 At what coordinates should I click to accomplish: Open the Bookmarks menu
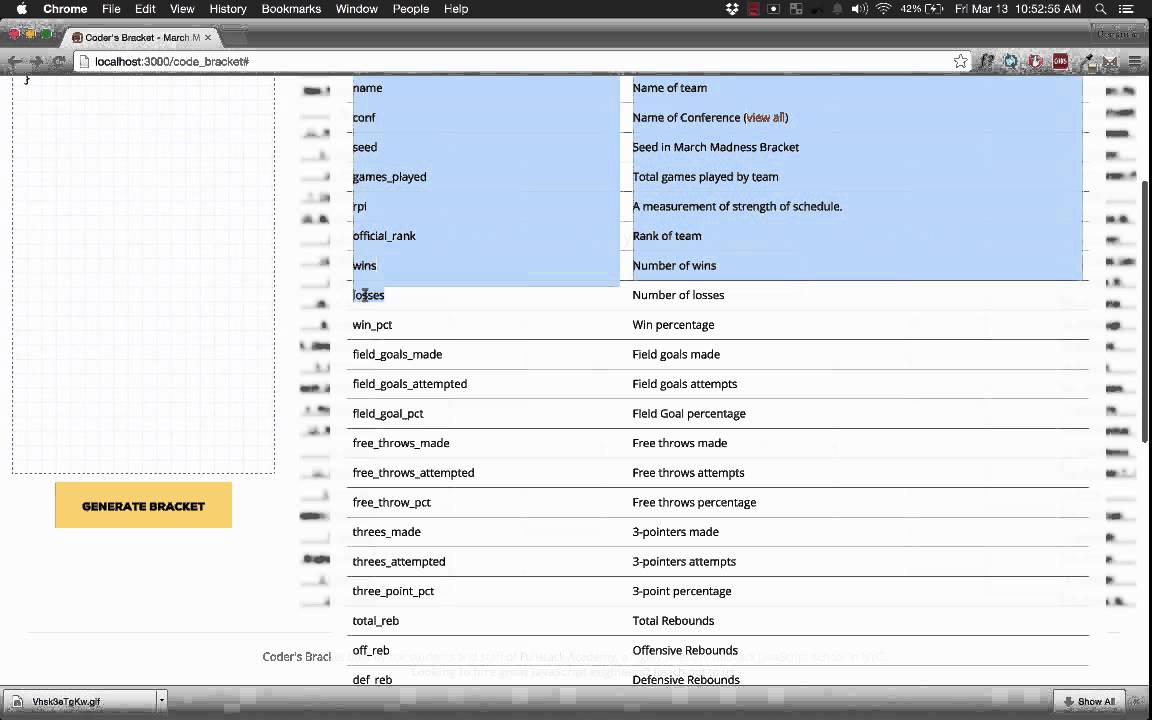pos(291,9)
